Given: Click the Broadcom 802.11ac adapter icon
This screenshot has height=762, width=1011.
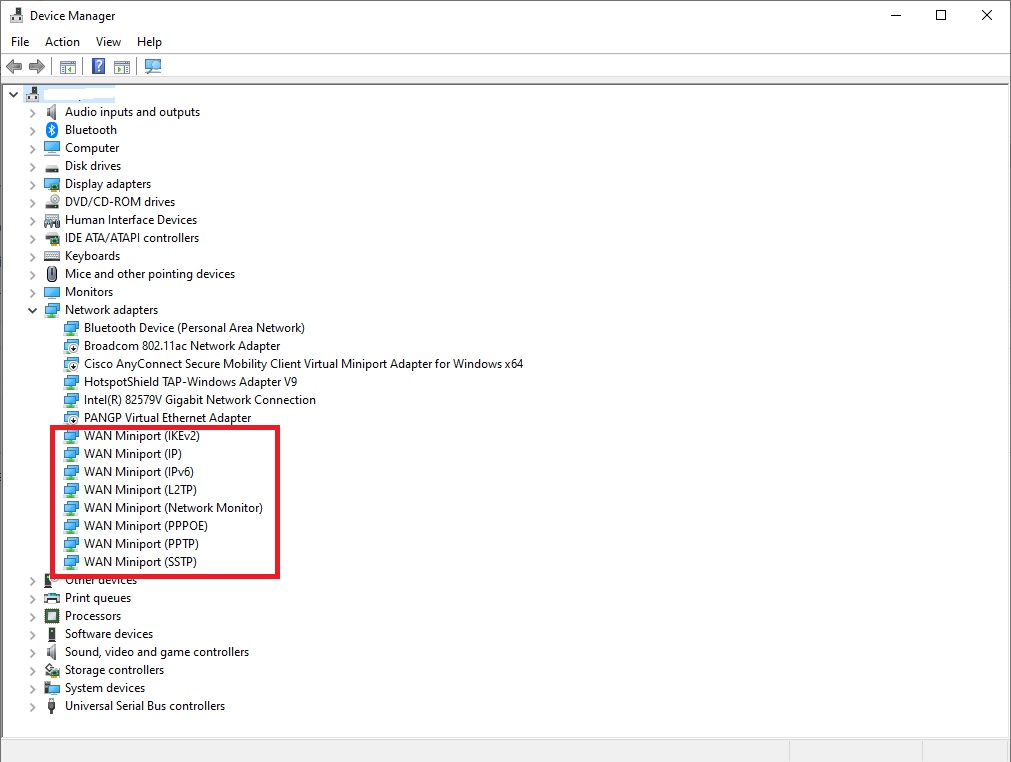Looking at the screenshot, I should coord(71,346).
